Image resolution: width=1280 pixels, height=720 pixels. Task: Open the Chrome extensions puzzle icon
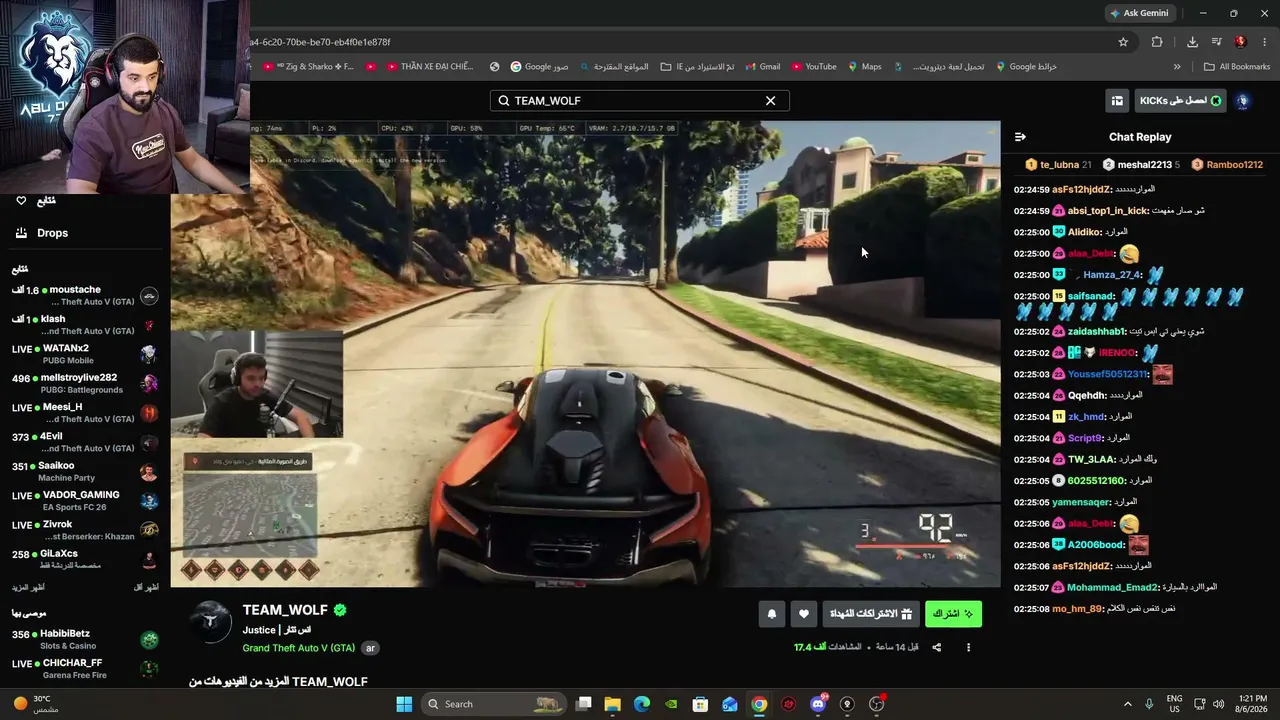click(x=1157, y=42)
